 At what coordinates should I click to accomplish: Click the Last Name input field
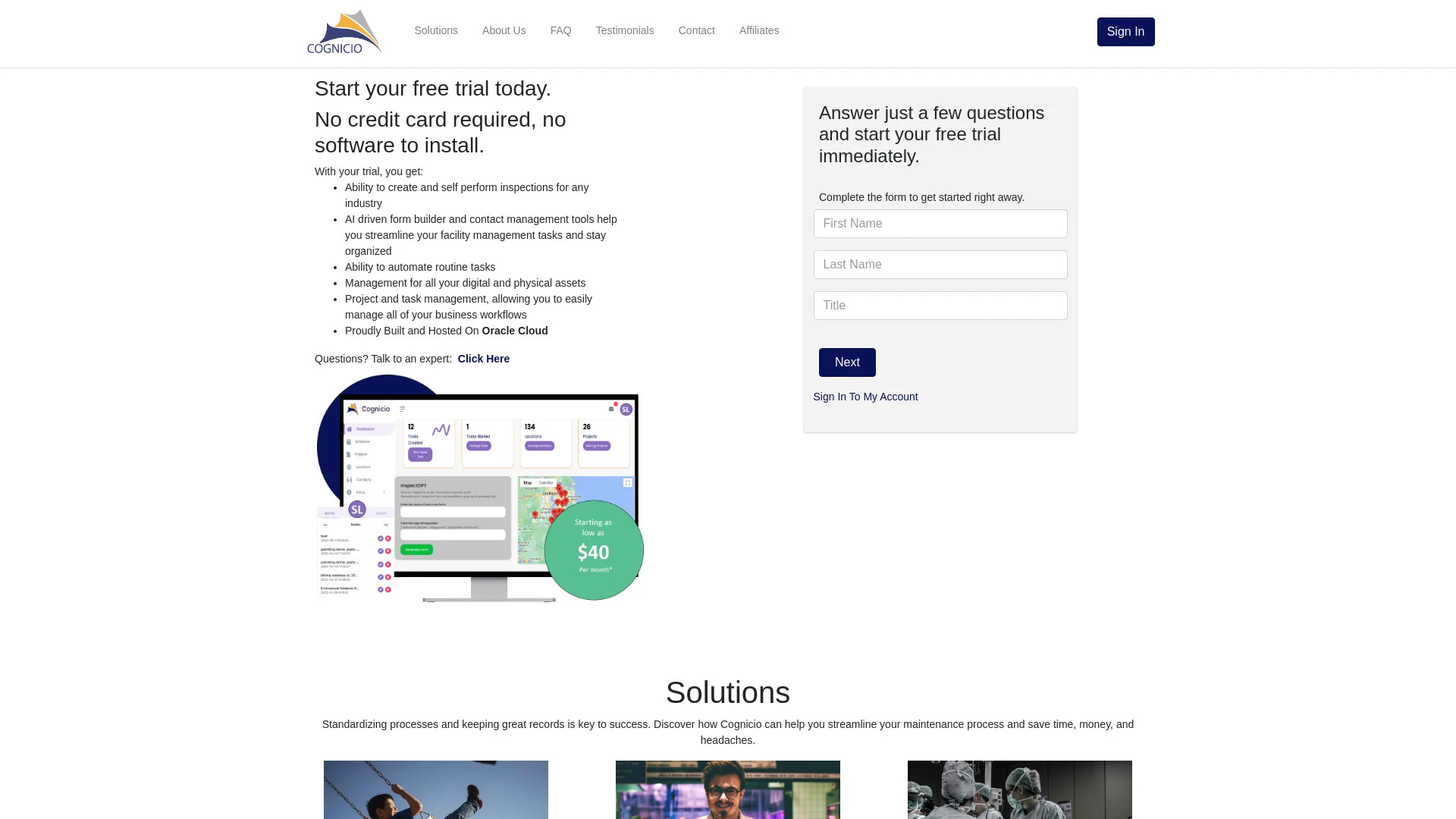pyautogui.click(x=939, y=264)
